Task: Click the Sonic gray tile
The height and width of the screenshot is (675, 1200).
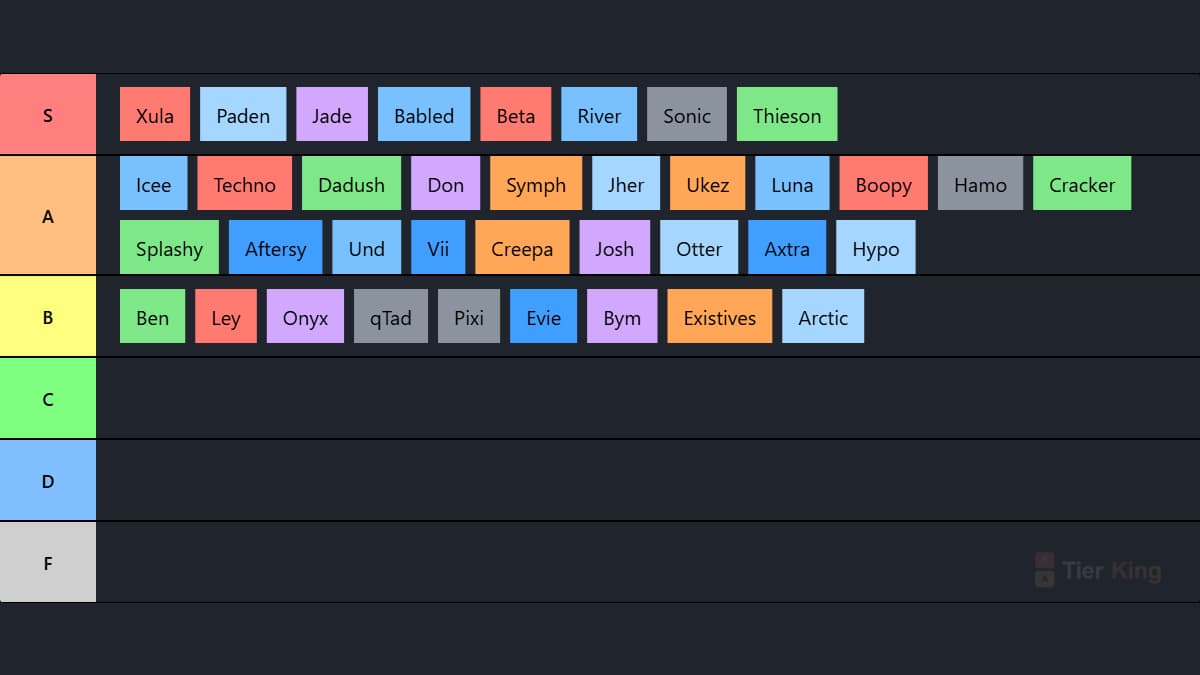Action: pos(687,114)
